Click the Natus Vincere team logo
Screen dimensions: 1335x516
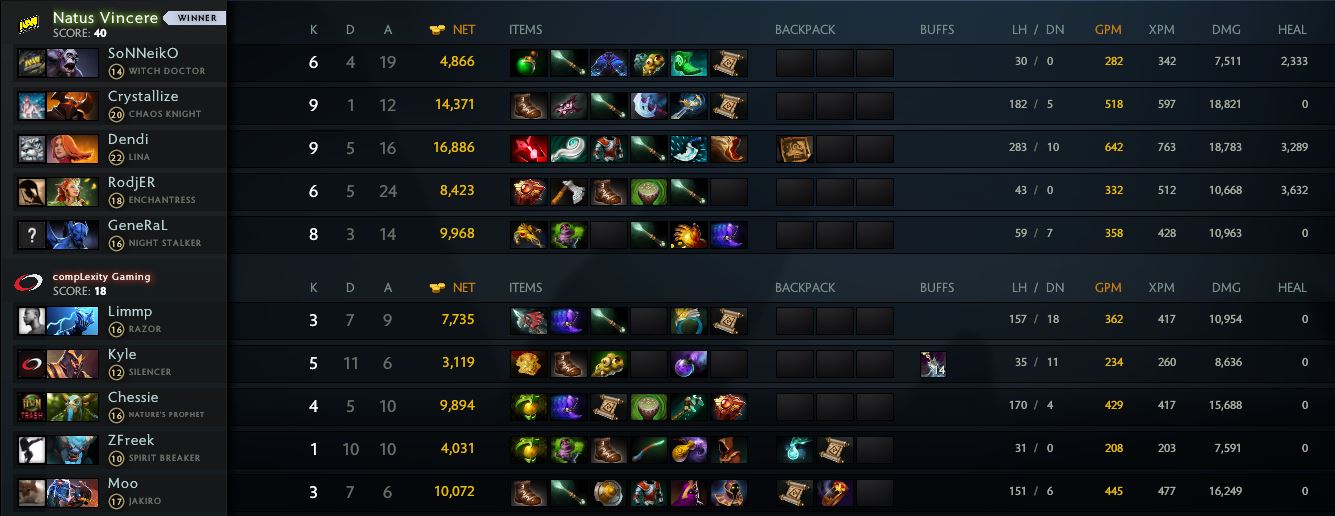click(28, 24)
